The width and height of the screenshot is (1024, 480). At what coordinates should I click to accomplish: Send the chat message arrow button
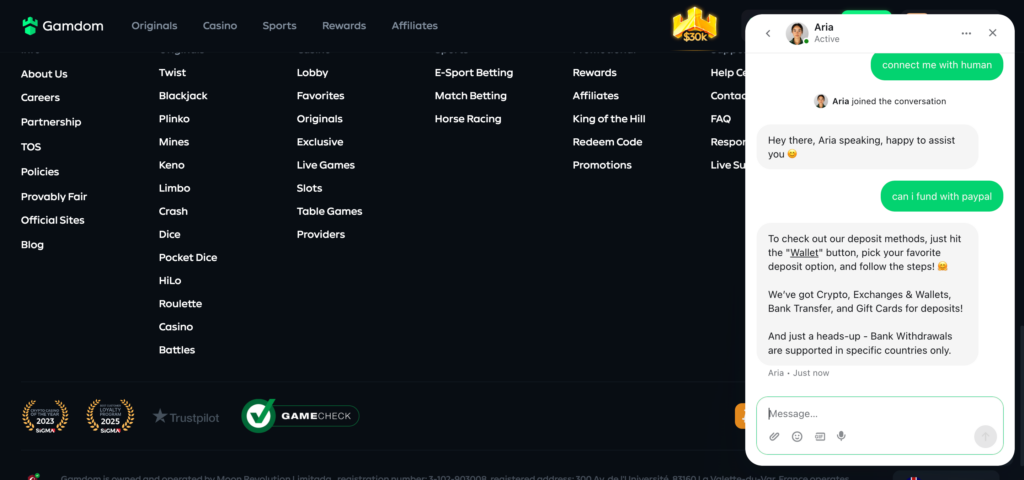point(985,436)
